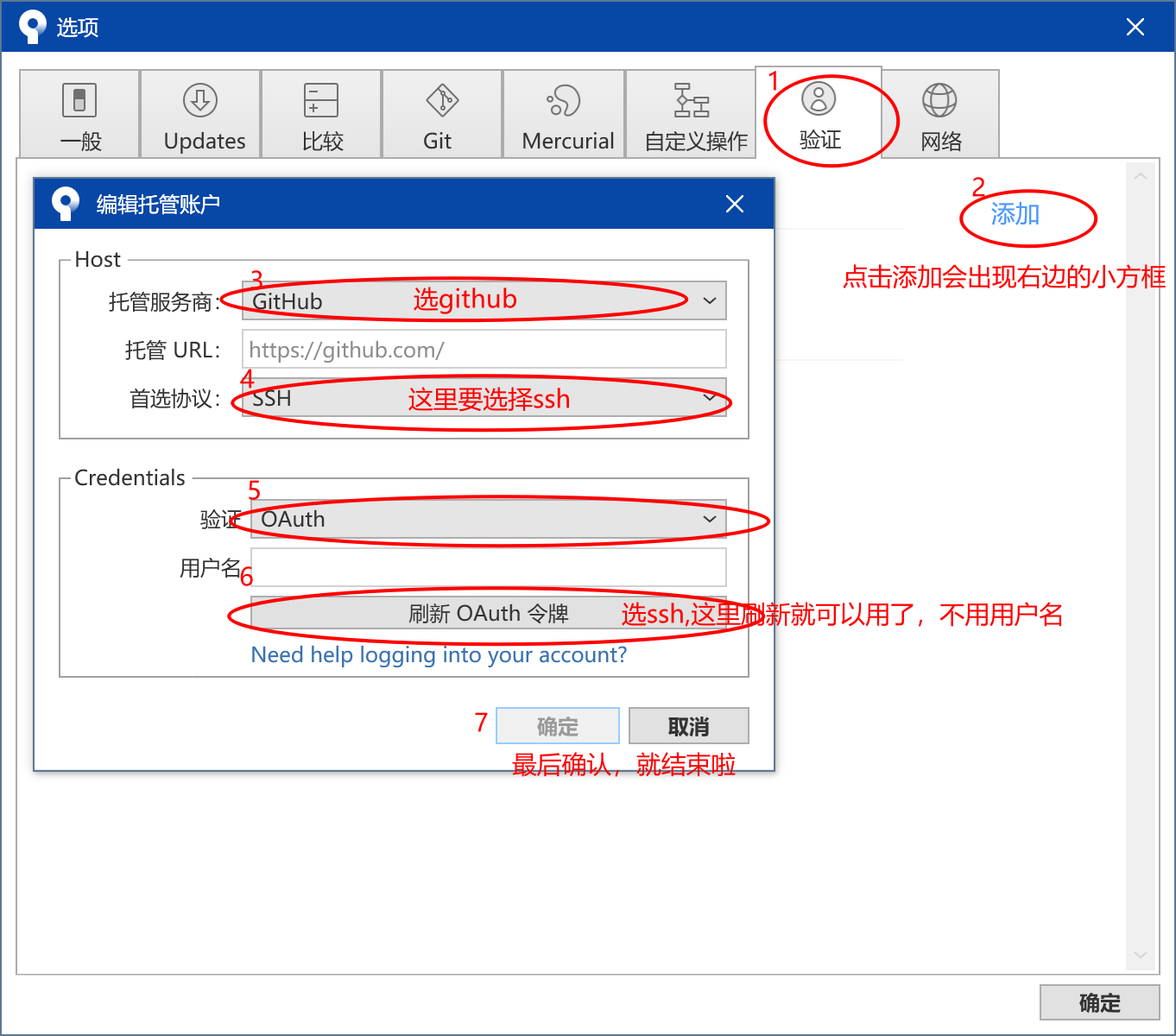Close the 选项 options window
1176x1036 pixels.
[1135, 27]
